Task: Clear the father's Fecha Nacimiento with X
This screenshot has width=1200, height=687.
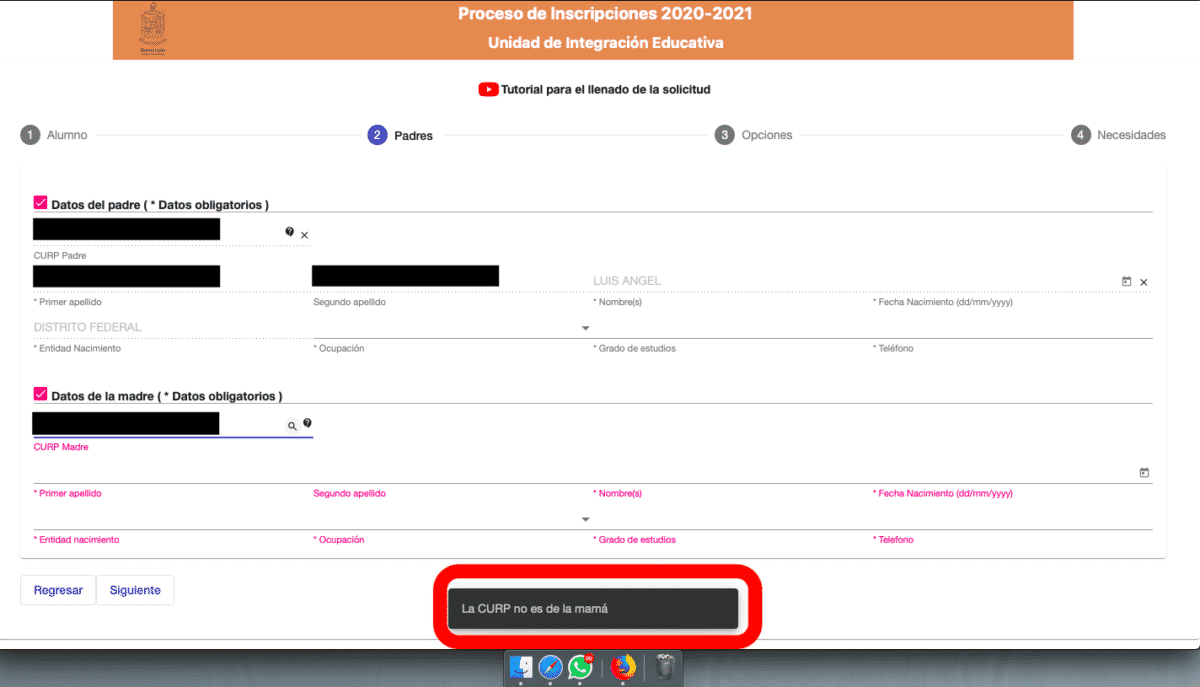Action: coord(1144,283)
